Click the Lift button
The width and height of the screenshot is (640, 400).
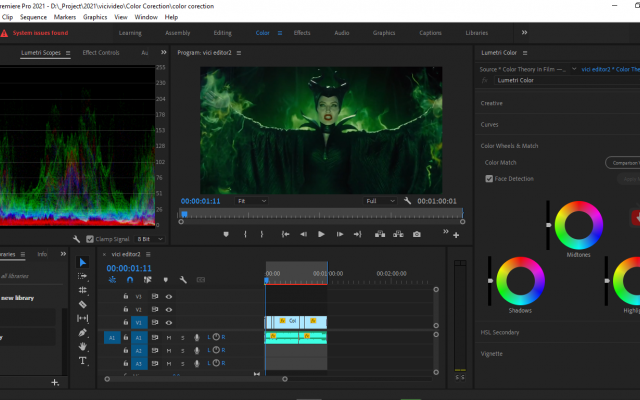pos(380,234)
